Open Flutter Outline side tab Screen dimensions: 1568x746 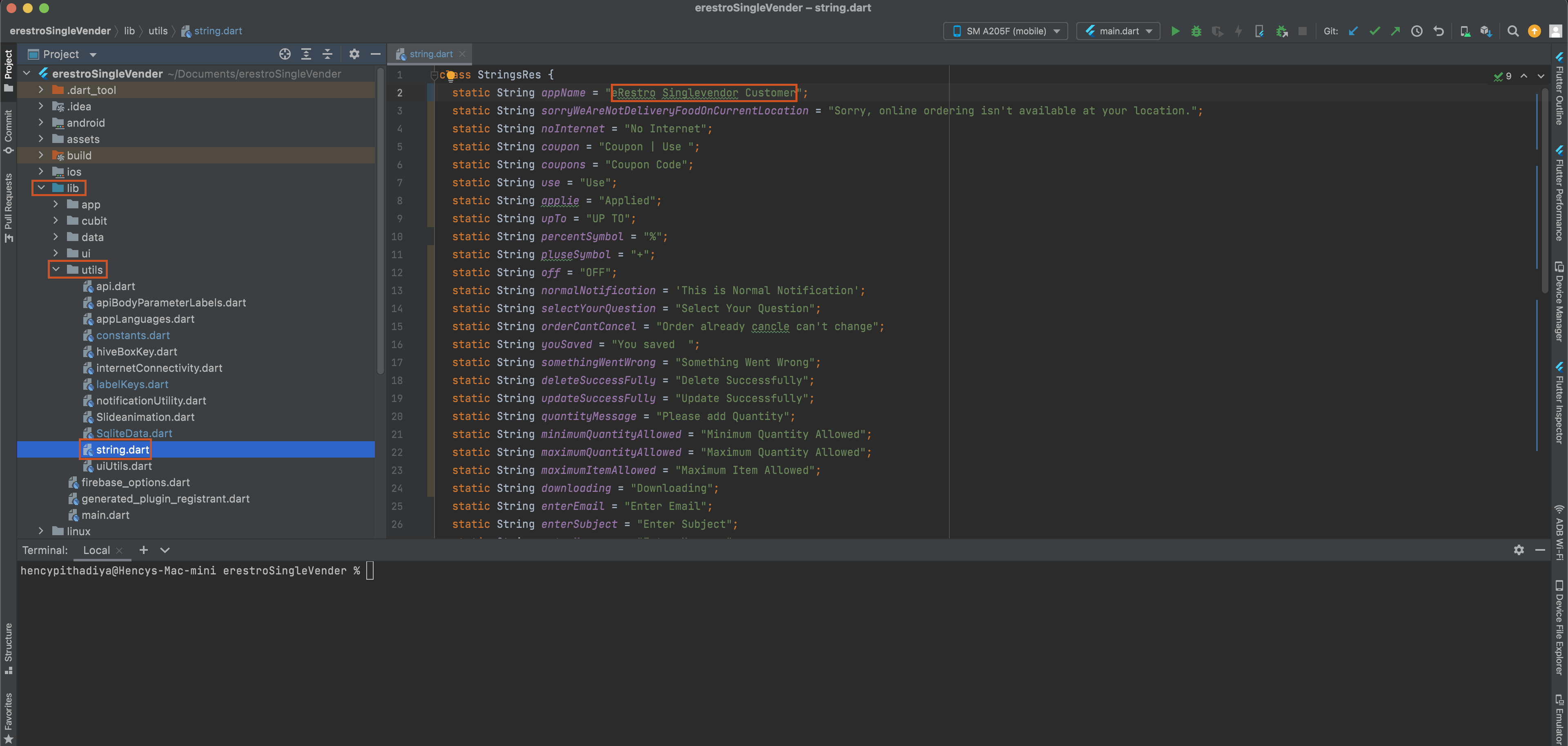1559,89
